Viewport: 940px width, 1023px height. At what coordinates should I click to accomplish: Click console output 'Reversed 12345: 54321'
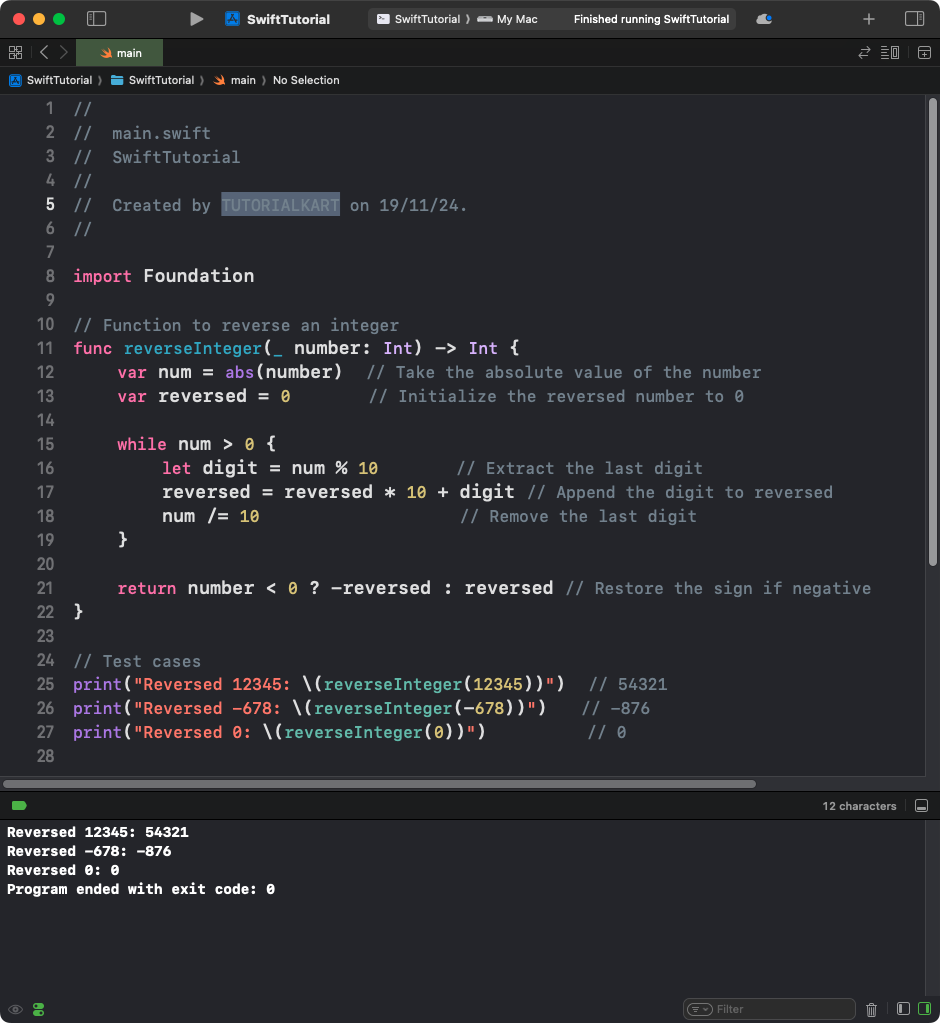click(x=98, y=832)
